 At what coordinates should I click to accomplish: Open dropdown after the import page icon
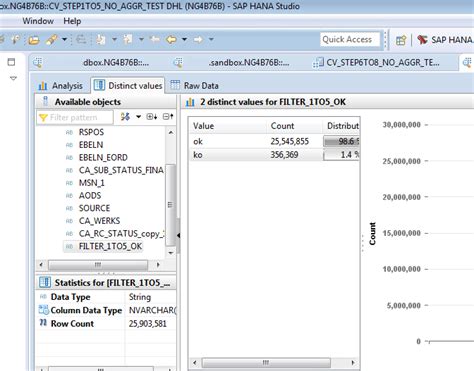(141, 40)
